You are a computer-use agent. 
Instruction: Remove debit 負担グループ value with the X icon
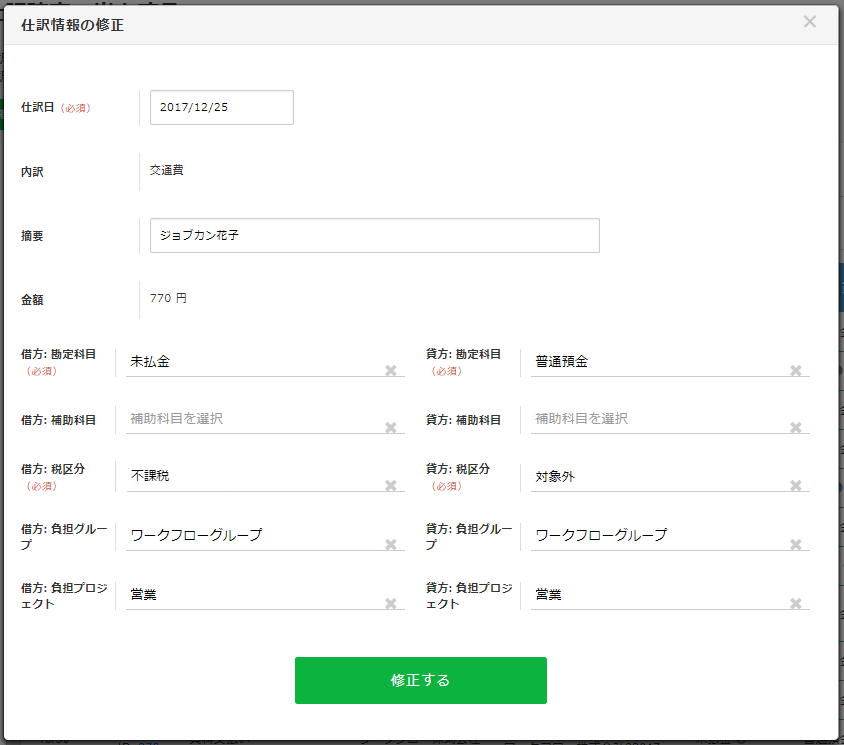[x=391, y=545]
